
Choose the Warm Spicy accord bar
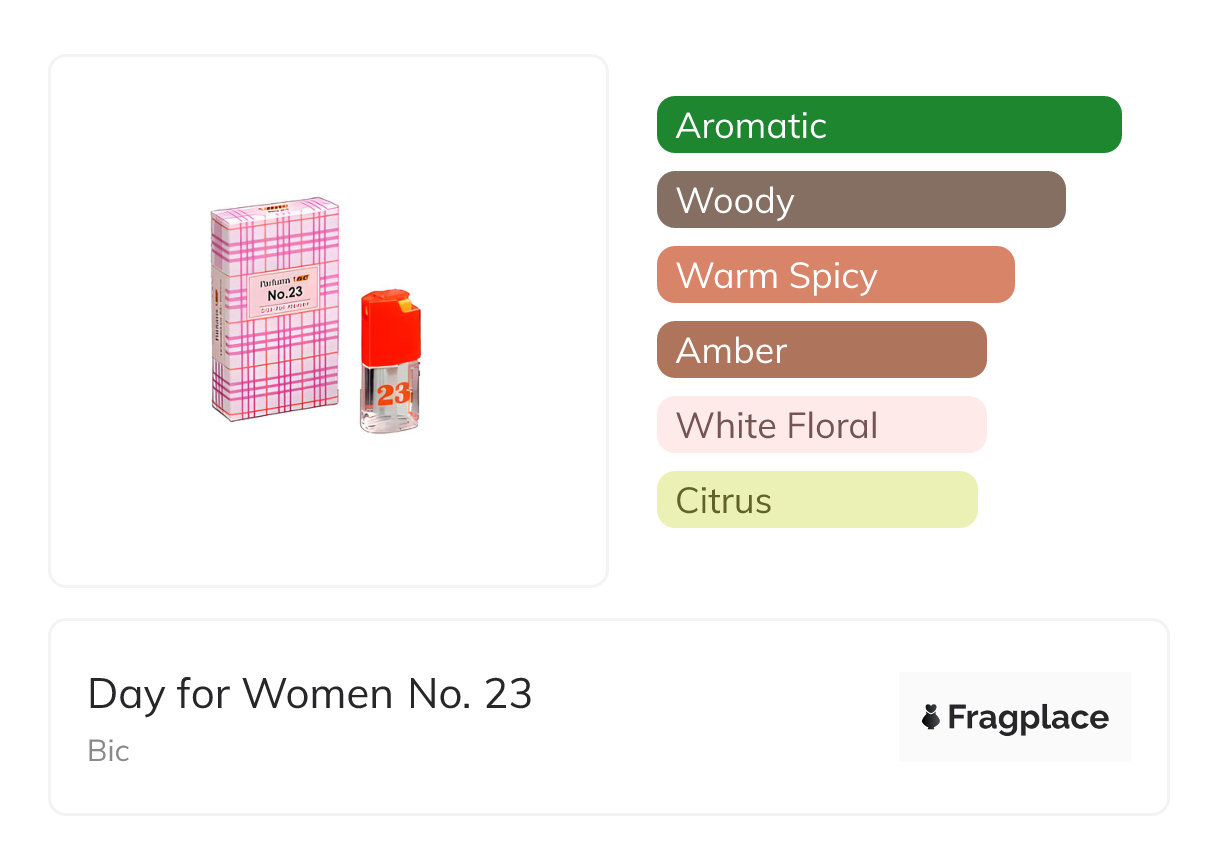[x=836, y=275]
